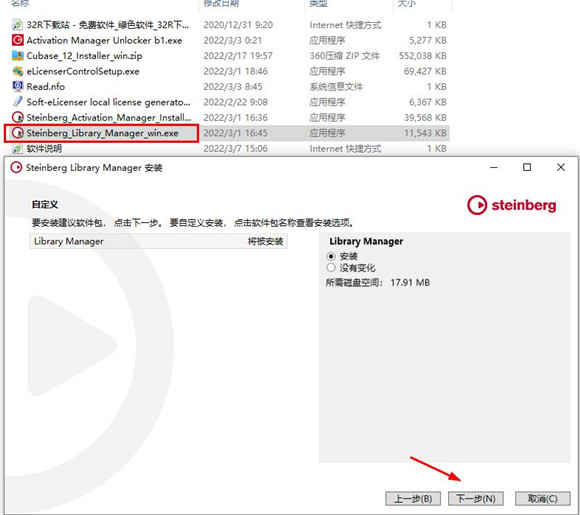Select the Steinberg_Activation_Manager_Install icon
This screenshot has height=515, width=580.
pos(17,117)
